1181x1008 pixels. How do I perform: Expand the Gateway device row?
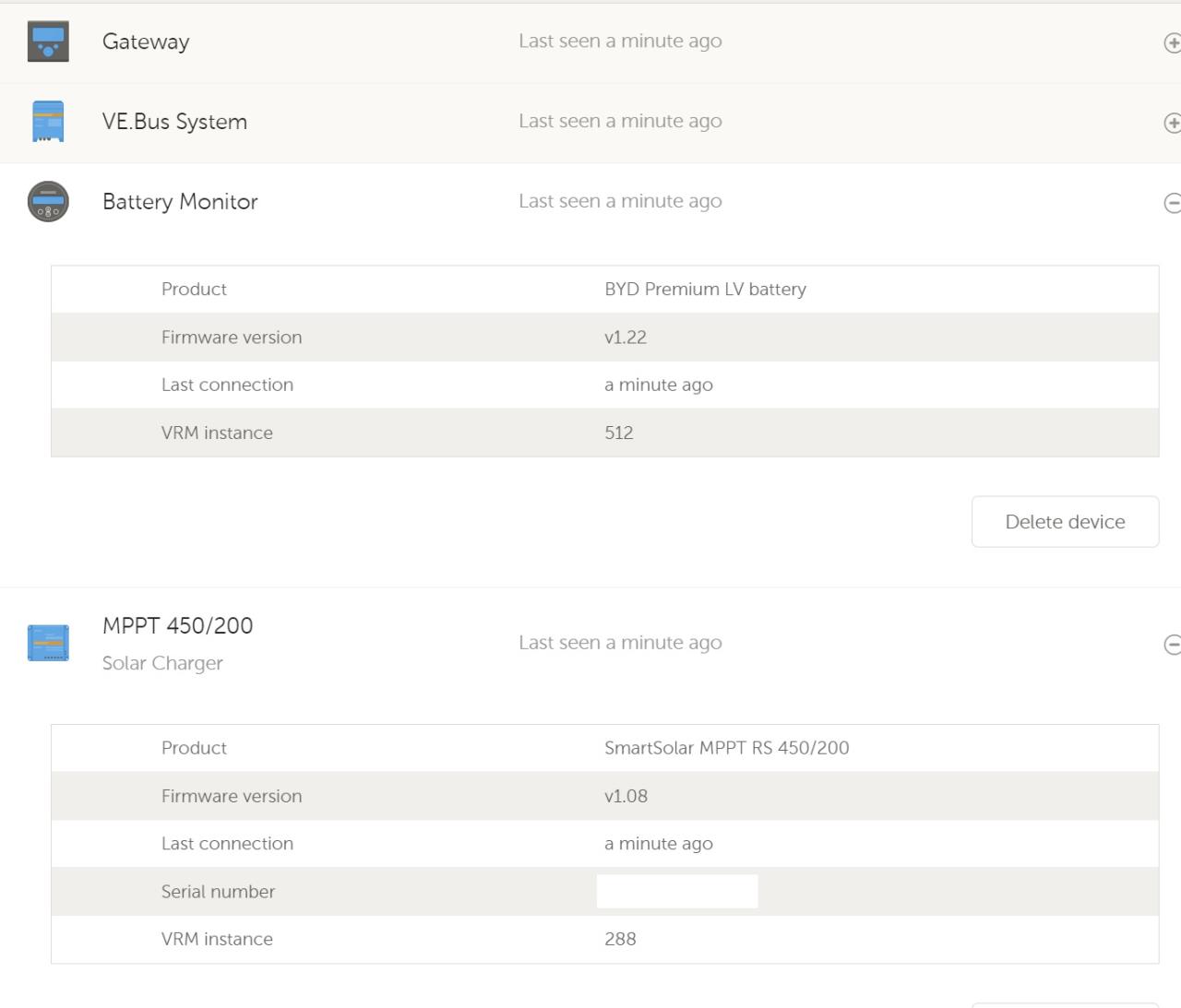(1172, 42)
